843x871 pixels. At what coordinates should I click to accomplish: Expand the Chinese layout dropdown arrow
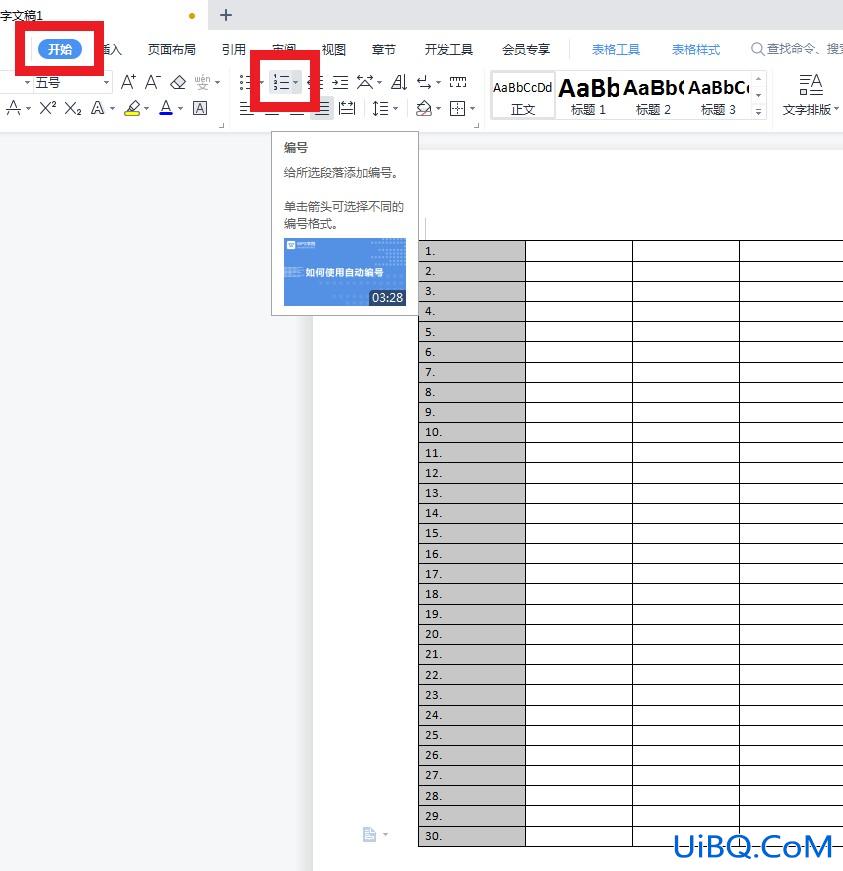coord(379,83)
